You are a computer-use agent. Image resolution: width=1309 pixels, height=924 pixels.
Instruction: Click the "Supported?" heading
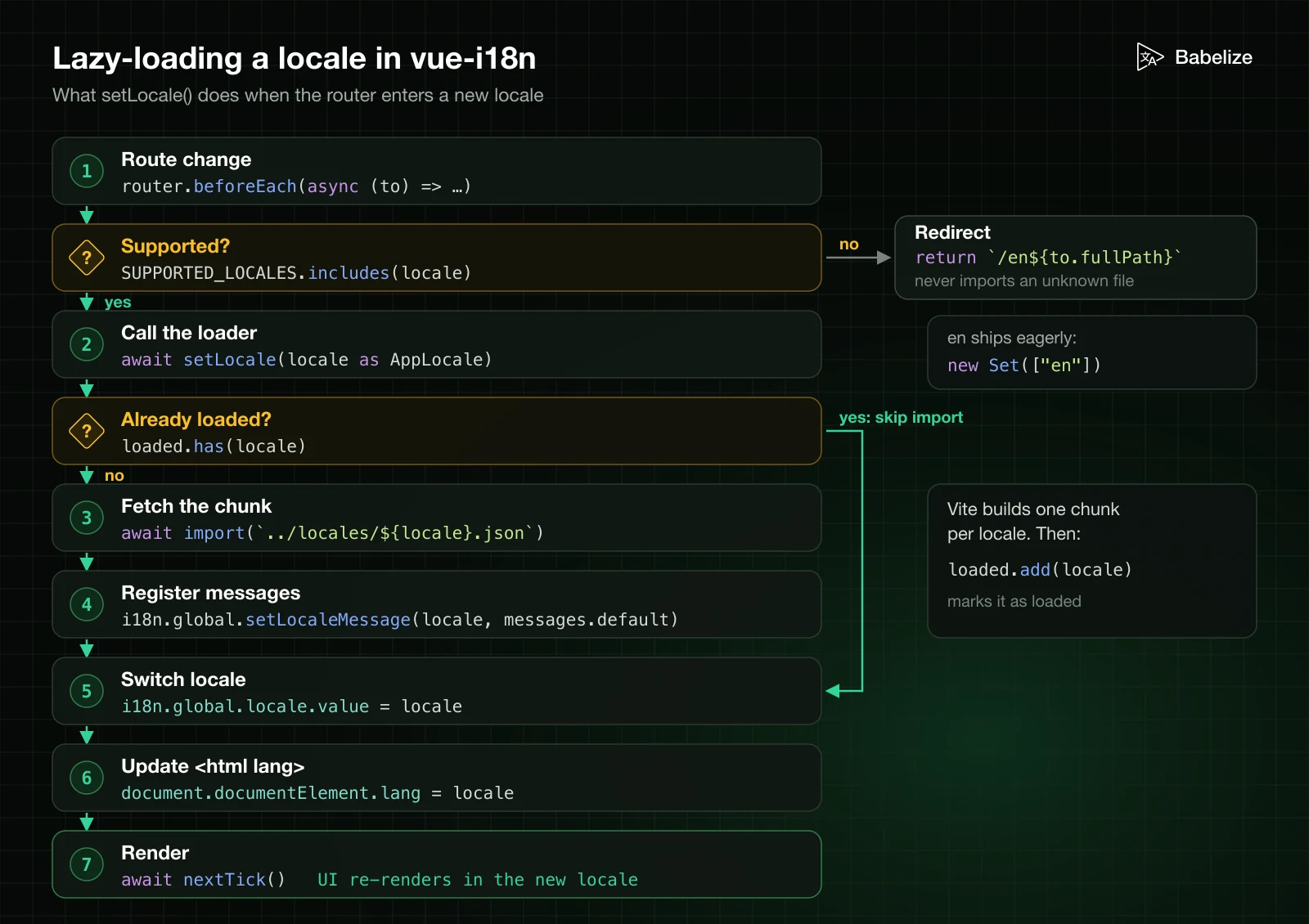coord(175,246)
